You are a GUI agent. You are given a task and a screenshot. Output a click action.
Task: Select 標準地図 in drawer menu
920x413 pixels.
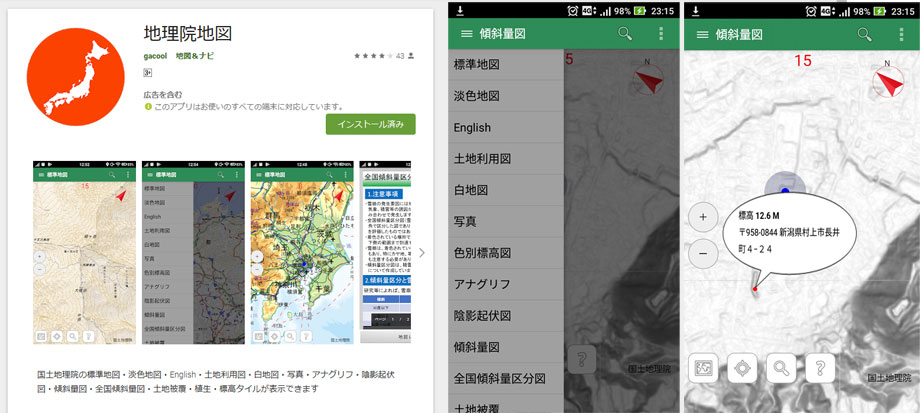point(506,65)
